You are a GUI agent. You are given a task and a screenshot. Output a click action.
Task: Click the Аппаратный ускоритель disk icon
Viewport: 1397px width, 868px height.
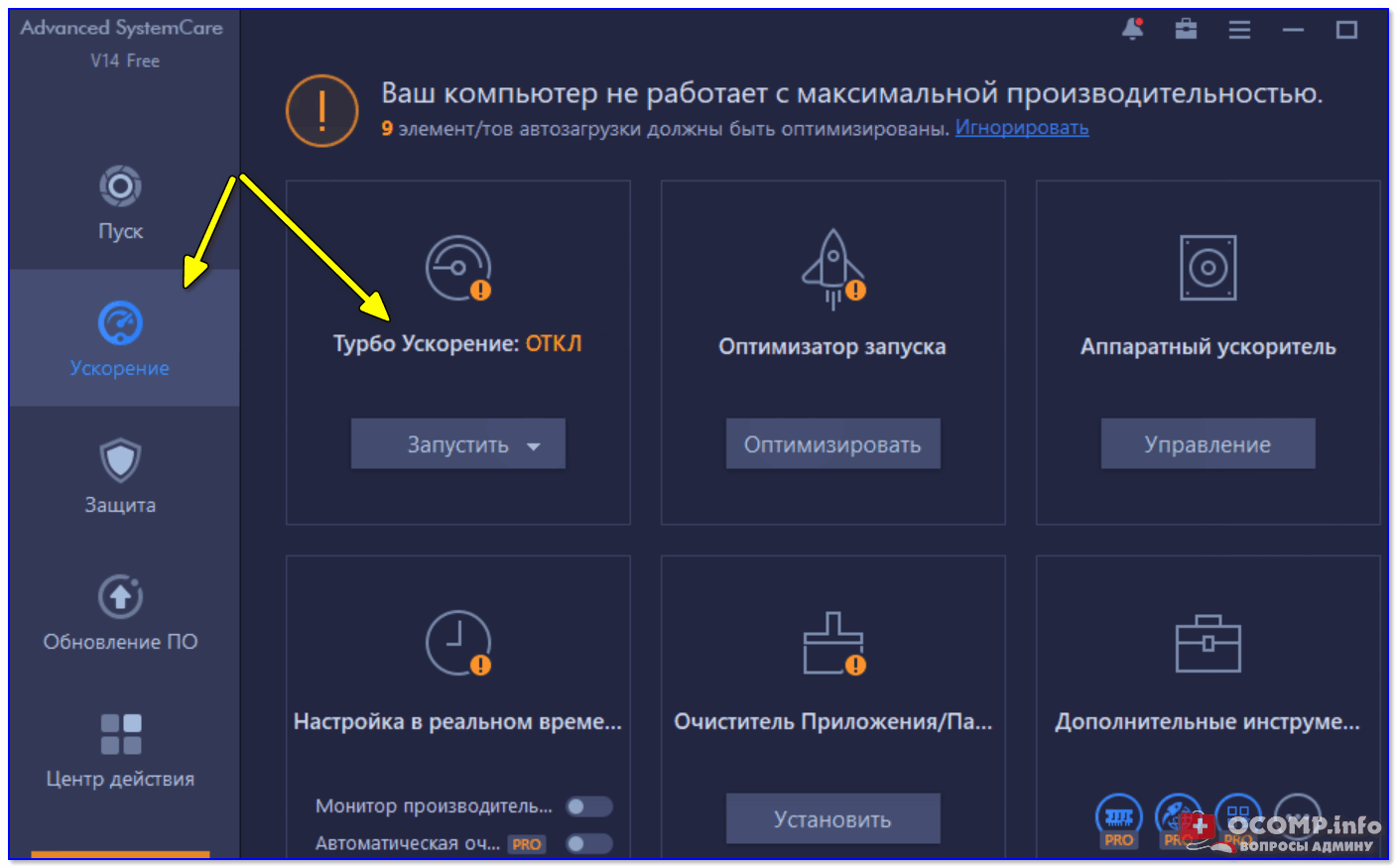coord(1207,268)
